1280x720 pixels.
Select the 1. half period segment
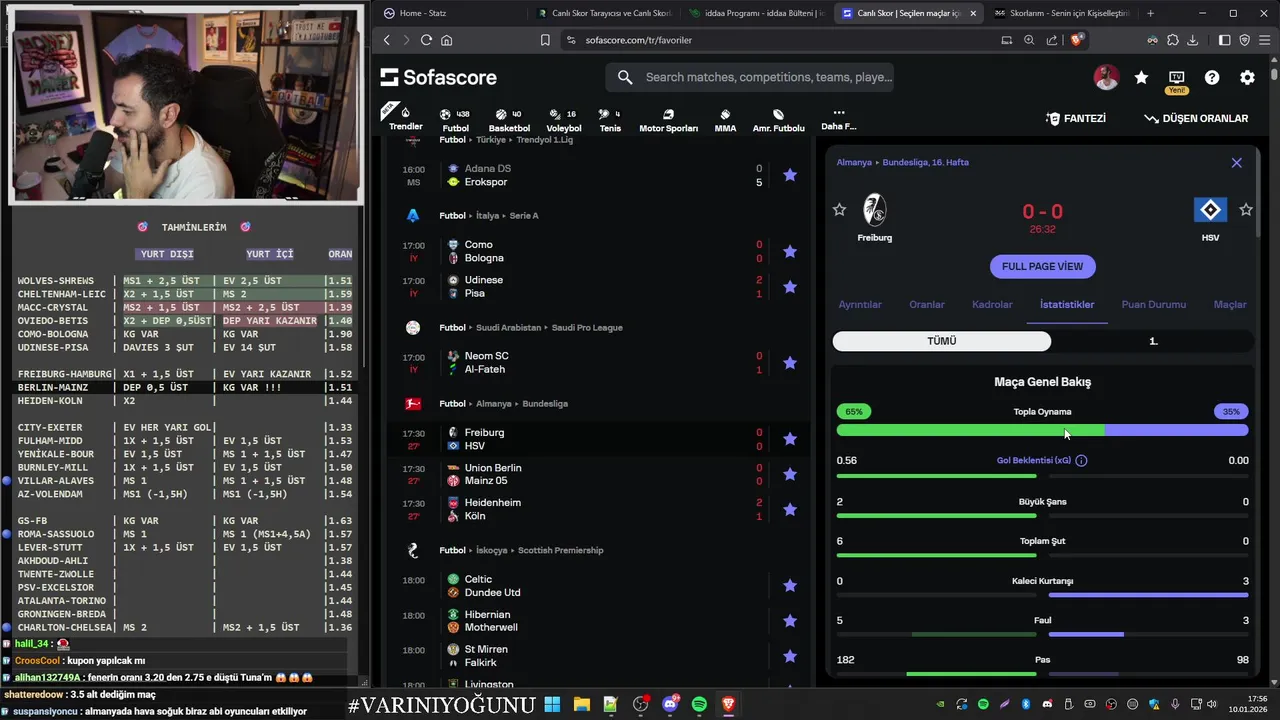tap(1153, 341)
